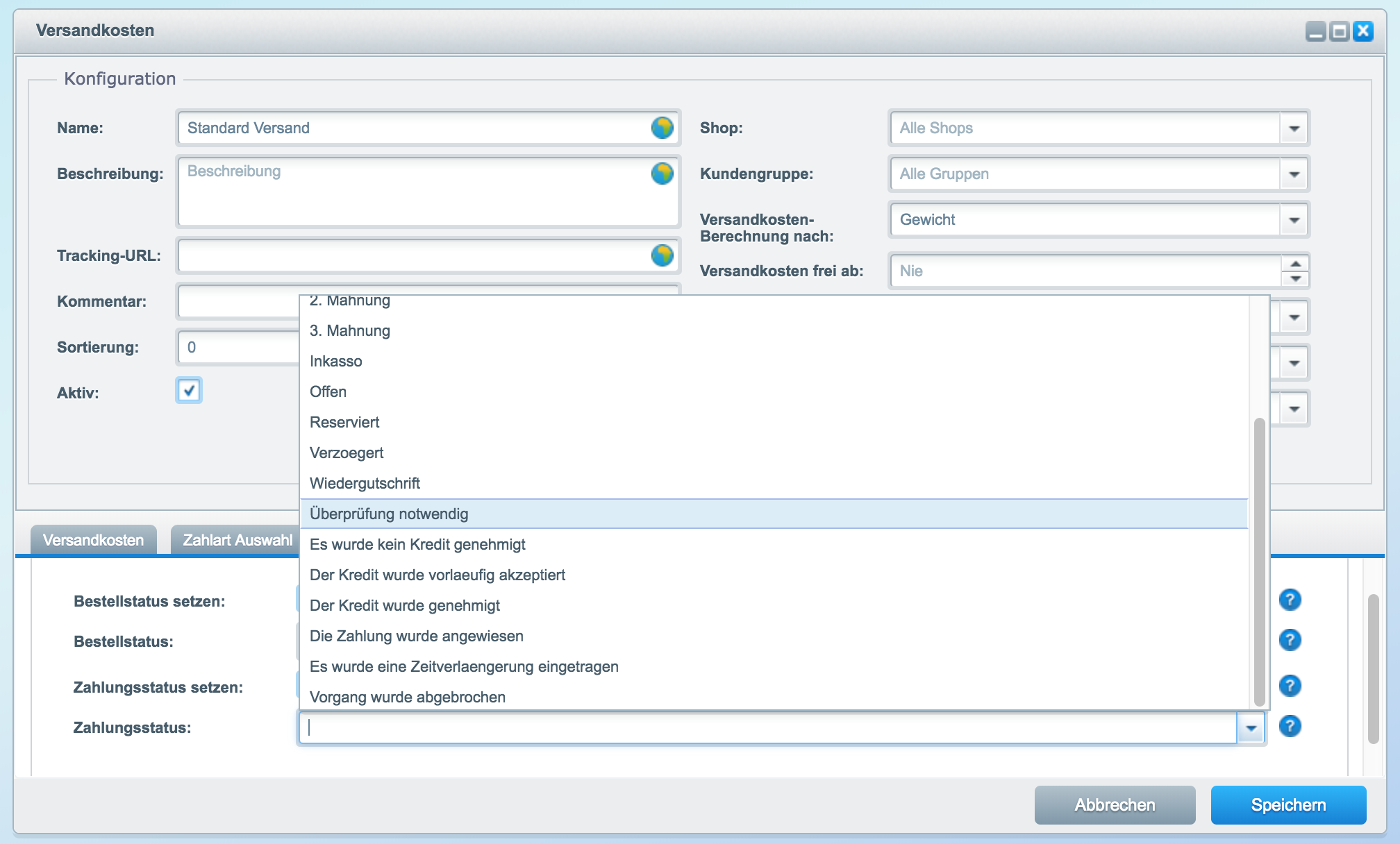Choose Wiedergutschrift in the list
The height and width of the screenshot is (844, 1400).
(774, 483)
